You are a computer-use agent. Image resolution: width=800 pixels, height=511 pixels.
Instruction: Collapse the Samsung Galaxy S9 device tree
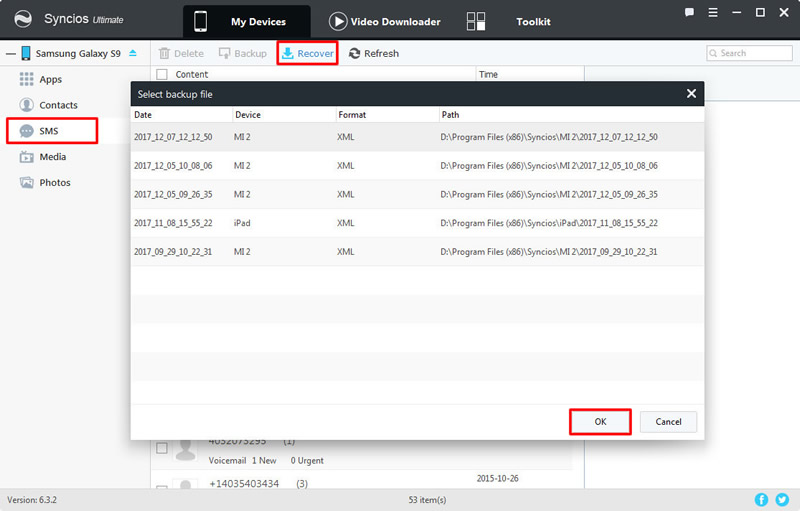click(x=11, y=54)
